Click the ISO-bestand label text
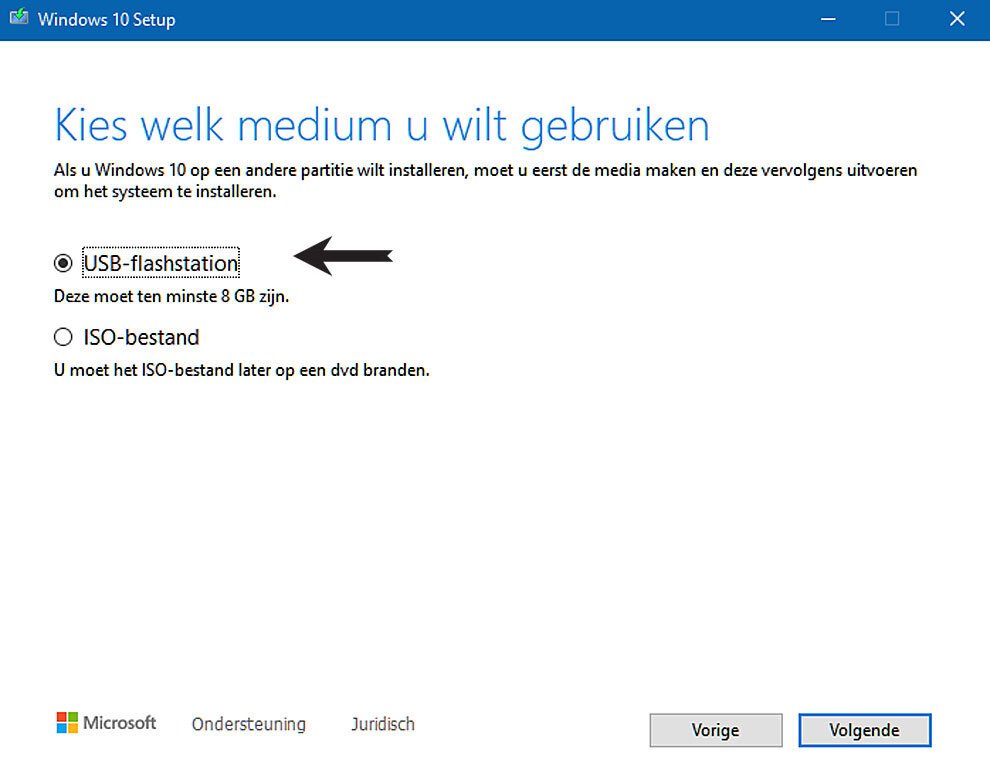 click(x=141, y=337)
